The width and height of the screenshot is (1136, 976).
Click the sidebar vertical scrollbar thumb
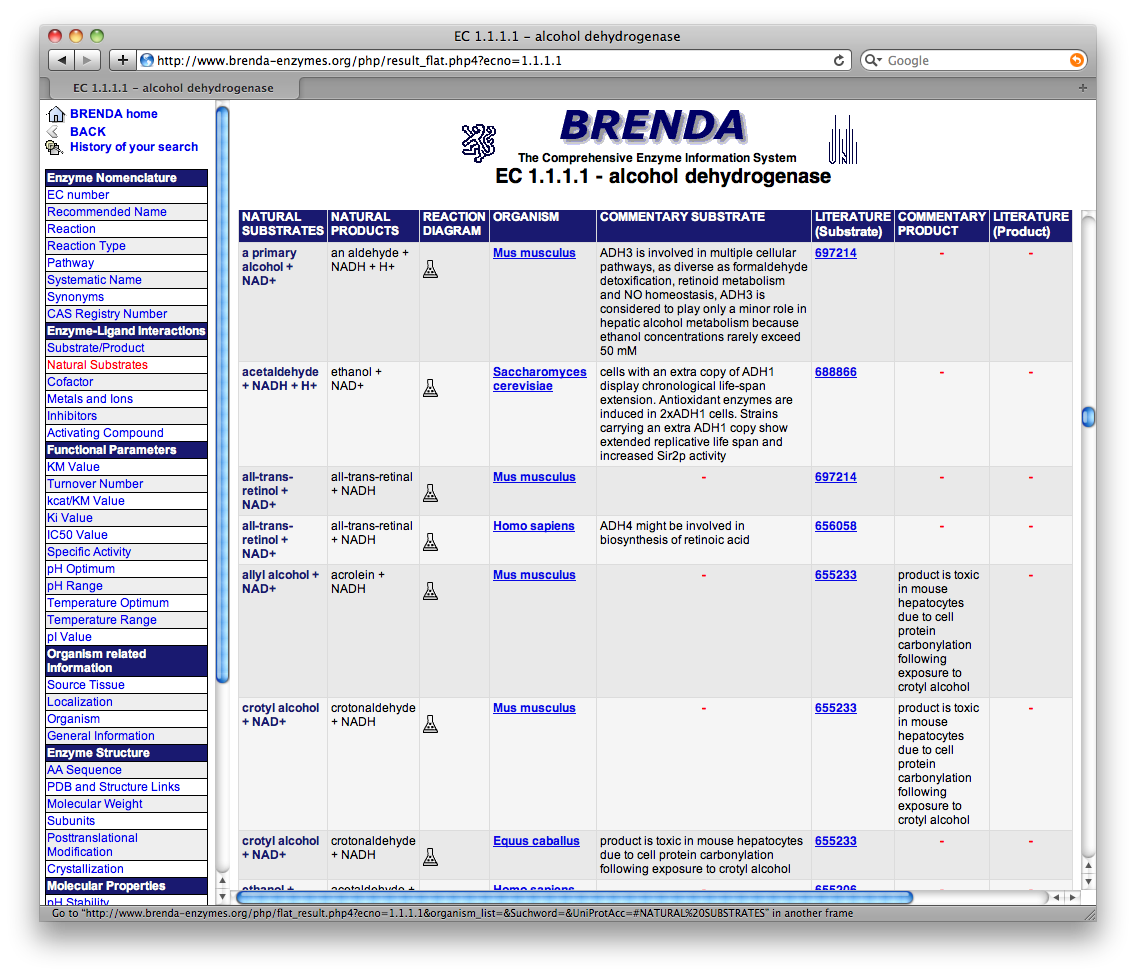[222, 394]
